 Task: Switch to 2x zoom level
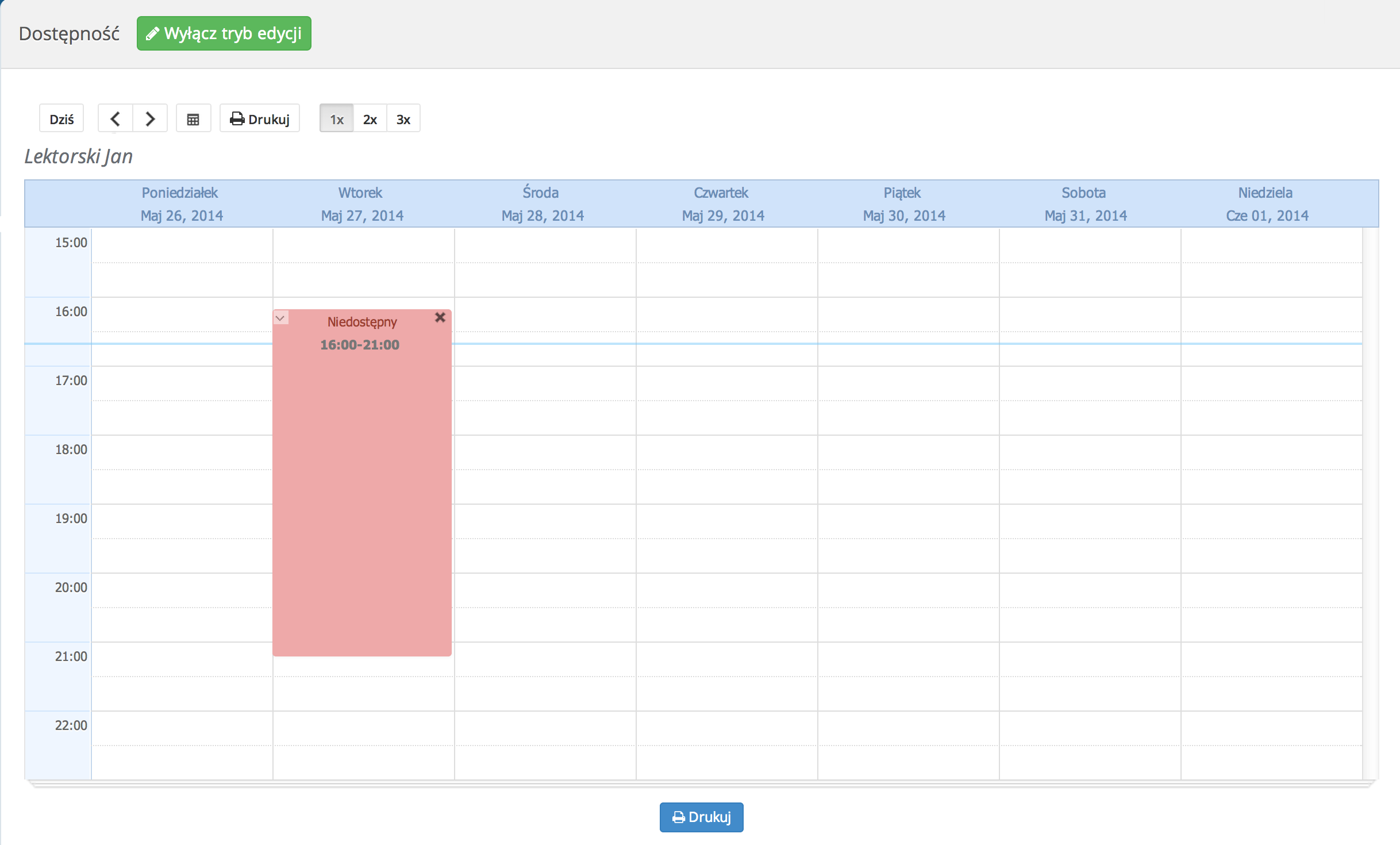tap(370, 119)
